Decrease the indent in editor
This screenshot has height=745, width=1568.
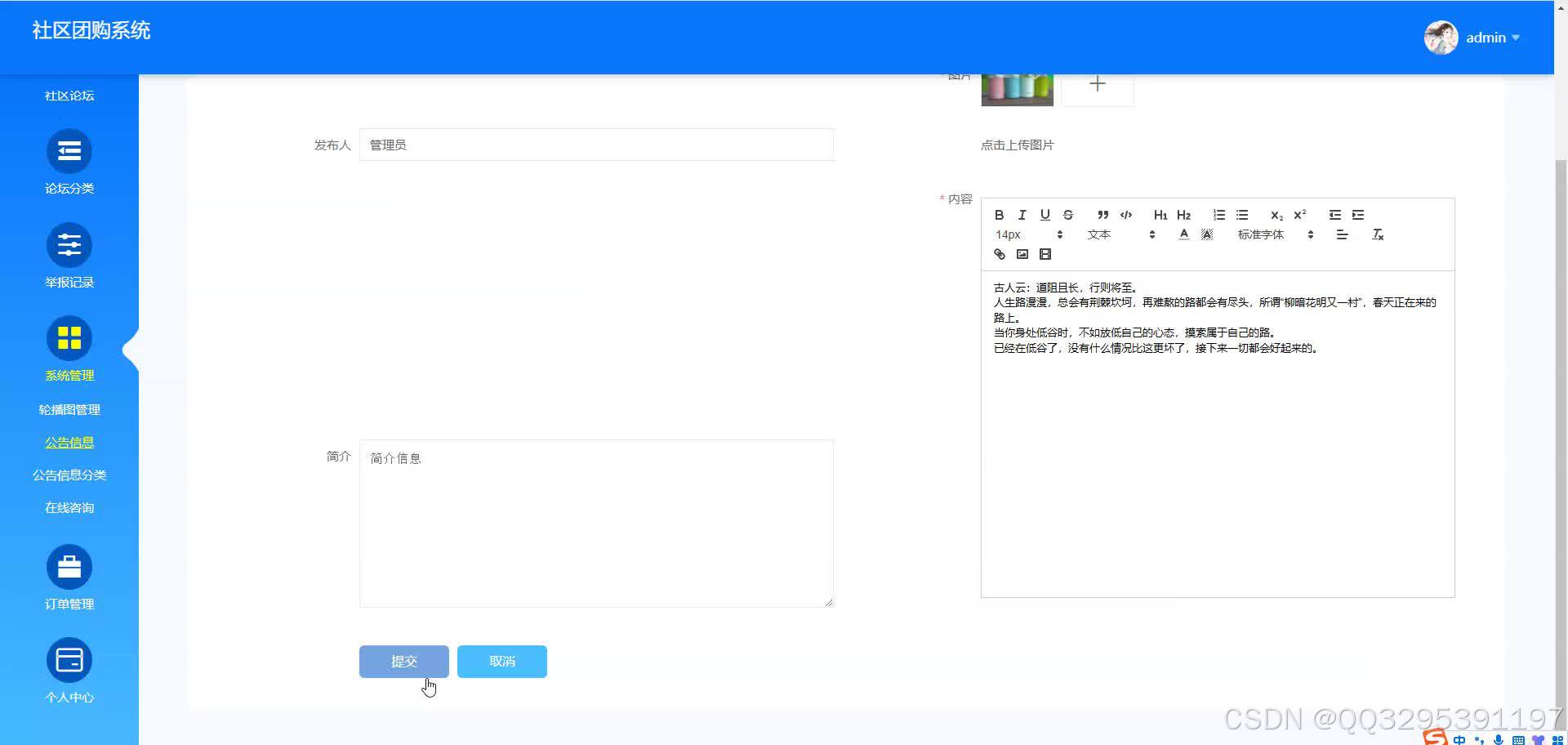pos(1335,215)
